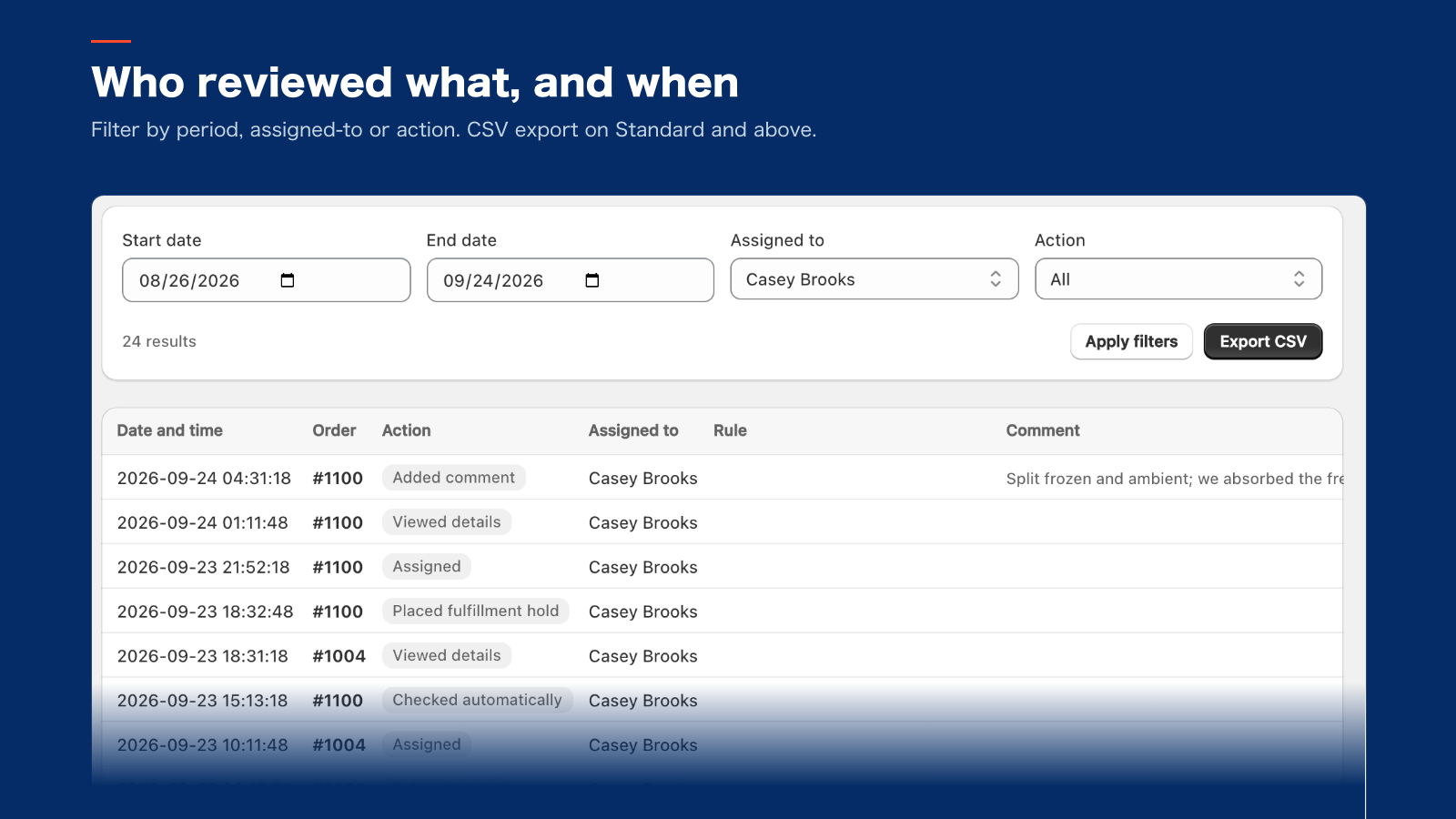The width and height of the screenshot is (1456, 819).
Task: Focus the Start date field 08/26/2026
Action: coord(266,280)
